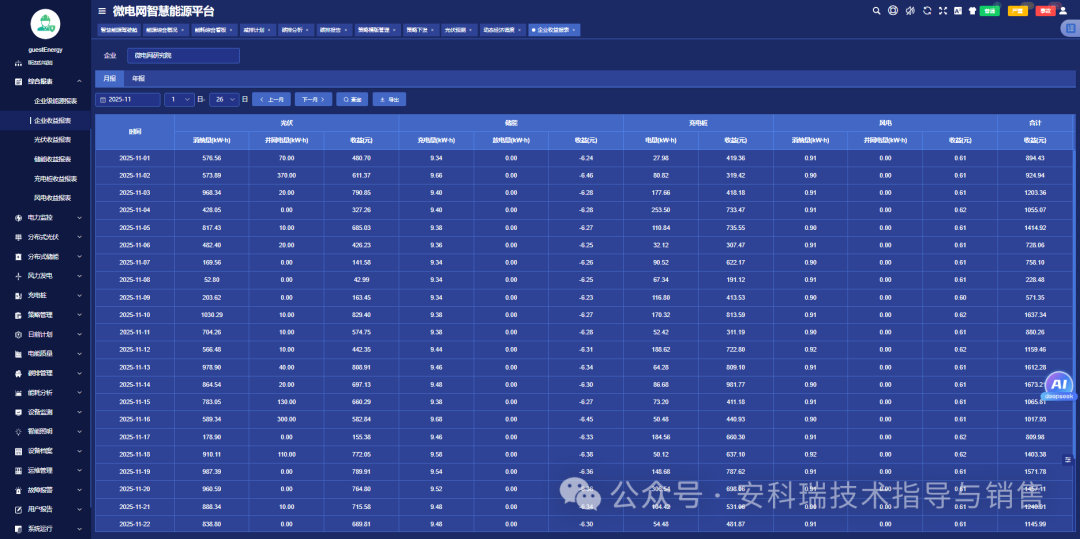The width and height of the screenshot is (1080, 539).
Task: Collapse the 综合报表 menu chevron
Action: coord(79,81)
